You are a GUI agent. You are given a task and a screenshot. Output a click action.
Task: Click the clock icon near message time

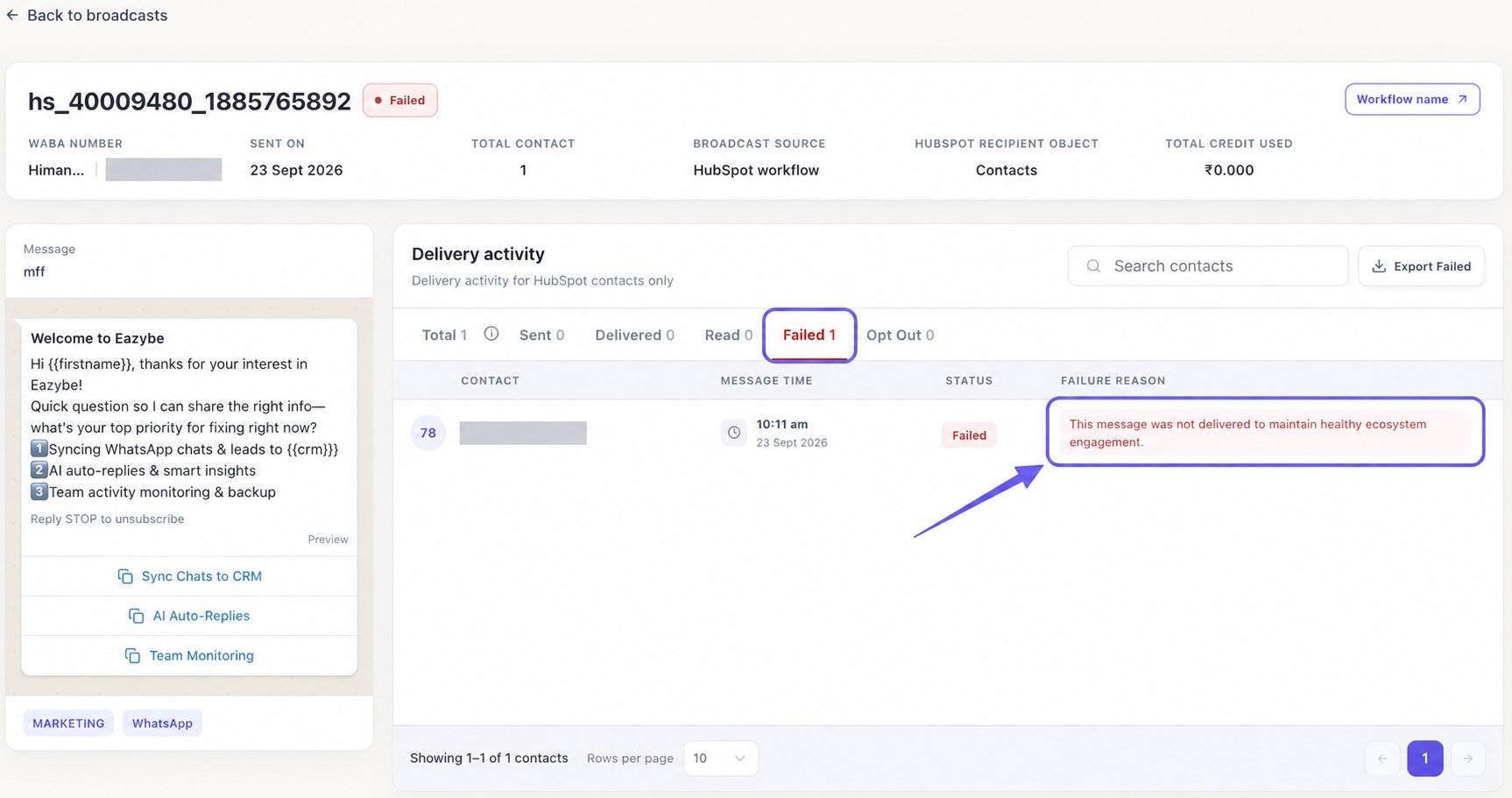(734, 433)
